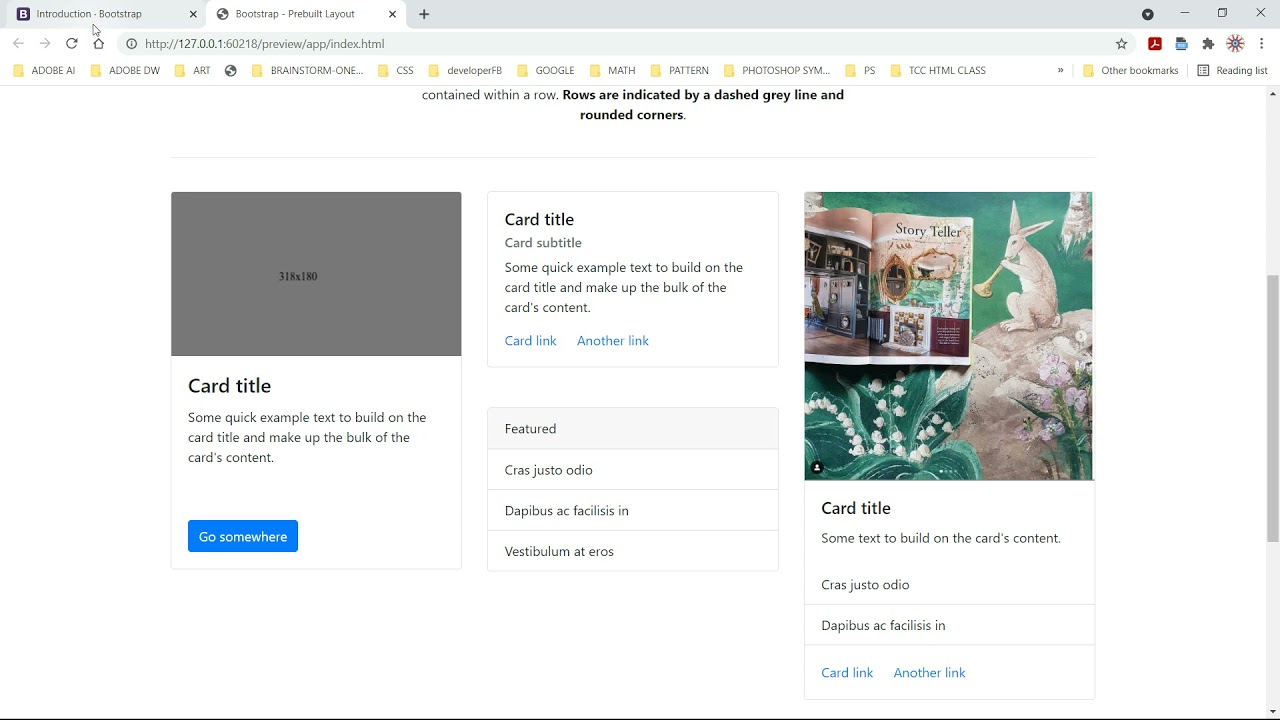Open Other bookmarks folder
The image size is (1280, 720).
pyautogui.click(x=1131, y=71)
